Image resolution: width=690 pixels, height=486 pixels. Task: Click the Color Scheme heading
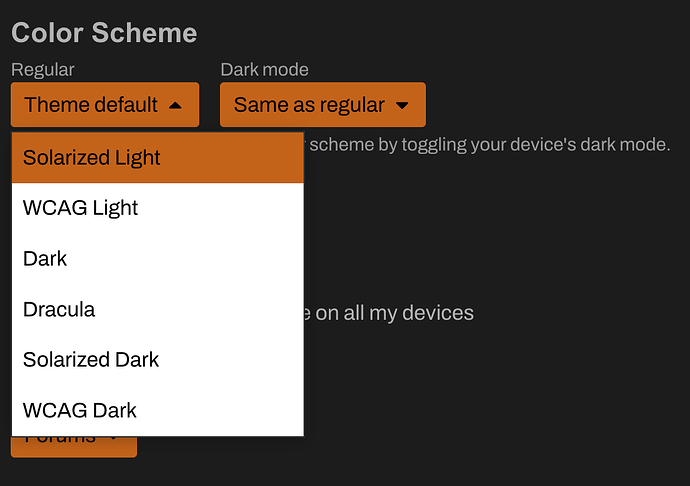[x=104, y=32]
